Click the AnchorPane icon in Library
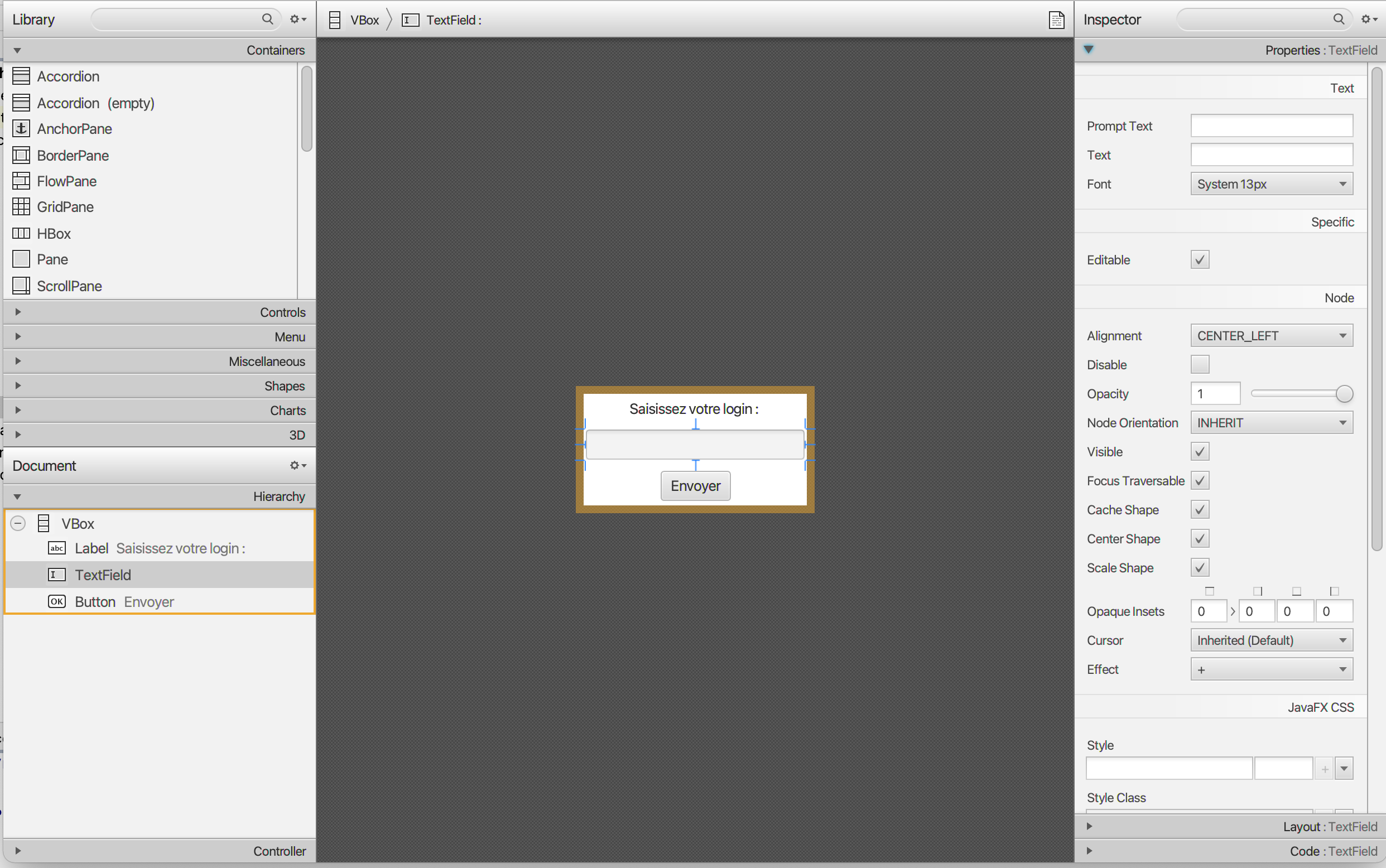The width and height of the screenshot is (1386, 868). point(21,129)
